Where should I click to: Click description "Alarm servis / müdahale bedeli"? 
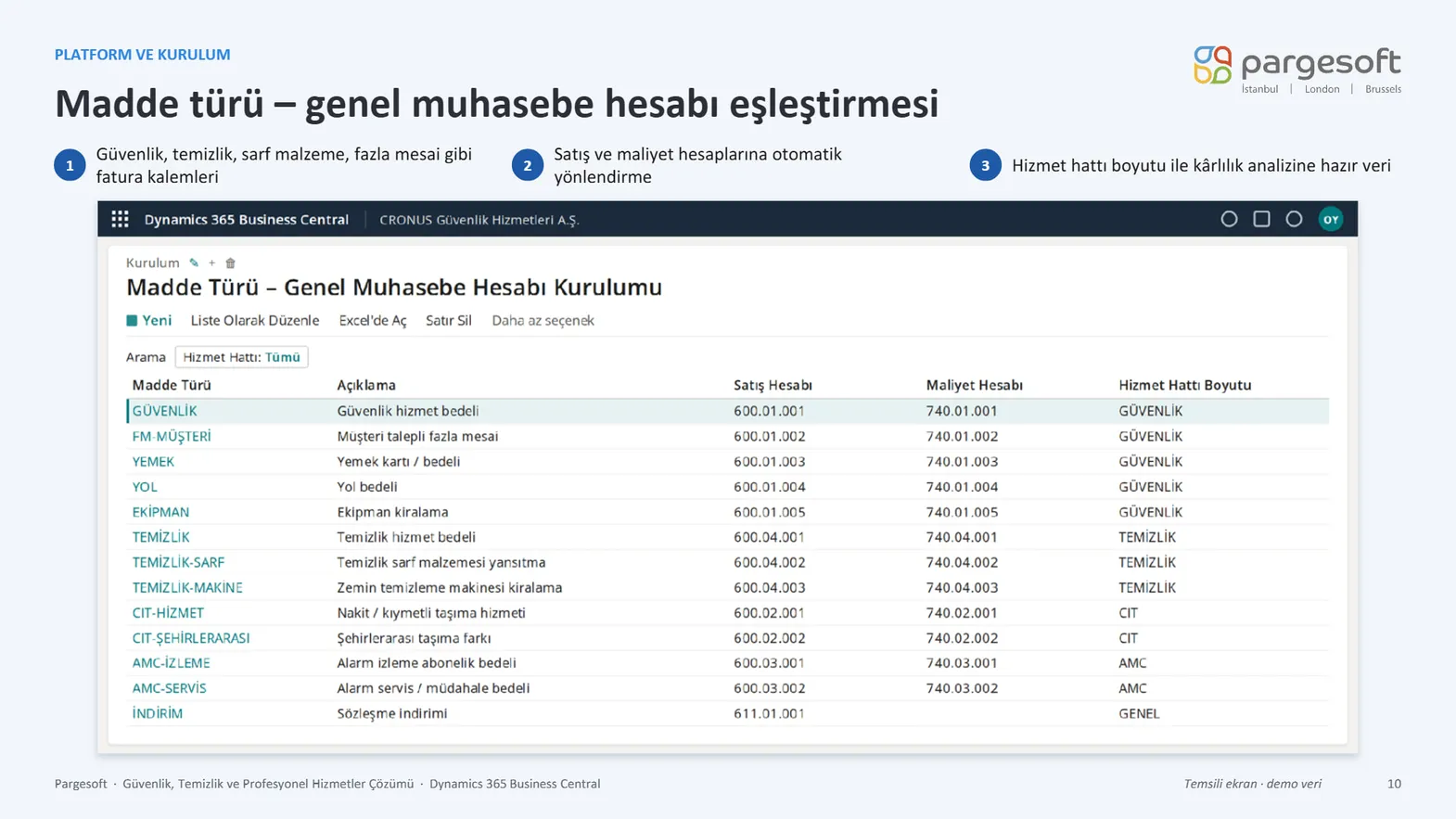pos(433,688)
